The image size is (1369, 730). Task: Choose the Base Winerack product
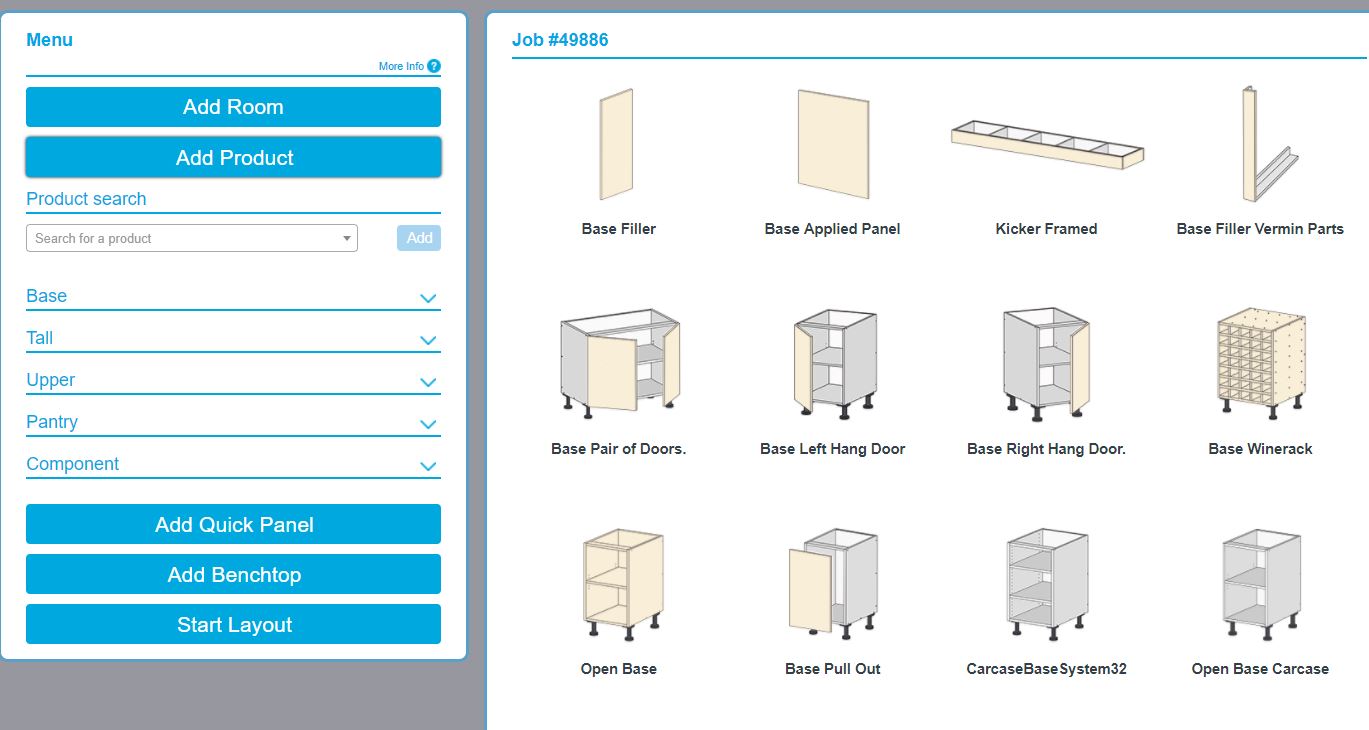tap(1260, 362)
